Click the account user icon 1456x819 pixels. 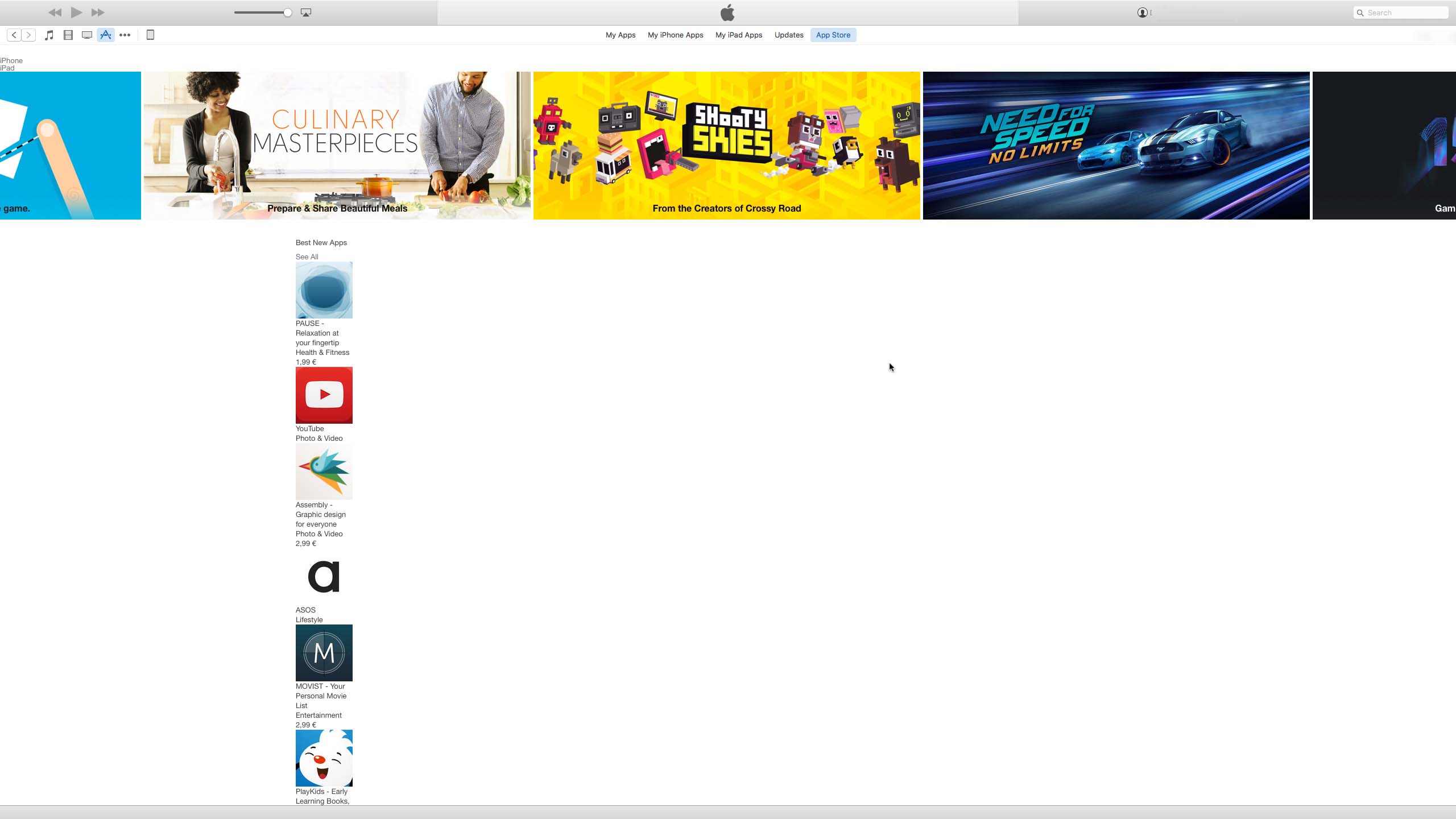(1142, 13)
